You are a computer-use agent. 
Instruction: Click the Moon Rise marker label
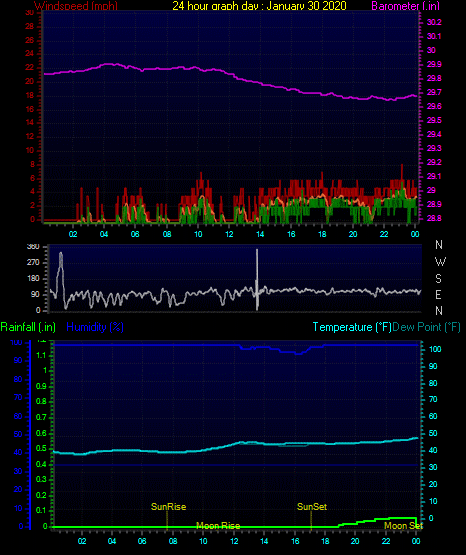pos(218,526)
